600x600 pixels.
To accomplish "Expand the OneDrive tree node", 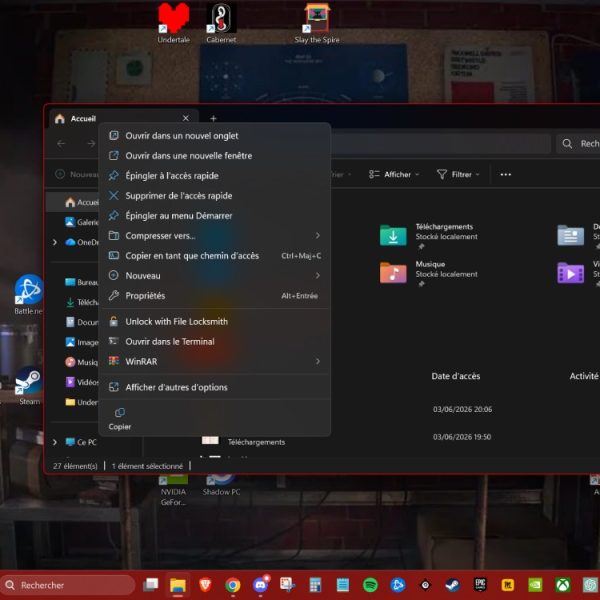I will point(55,242).
